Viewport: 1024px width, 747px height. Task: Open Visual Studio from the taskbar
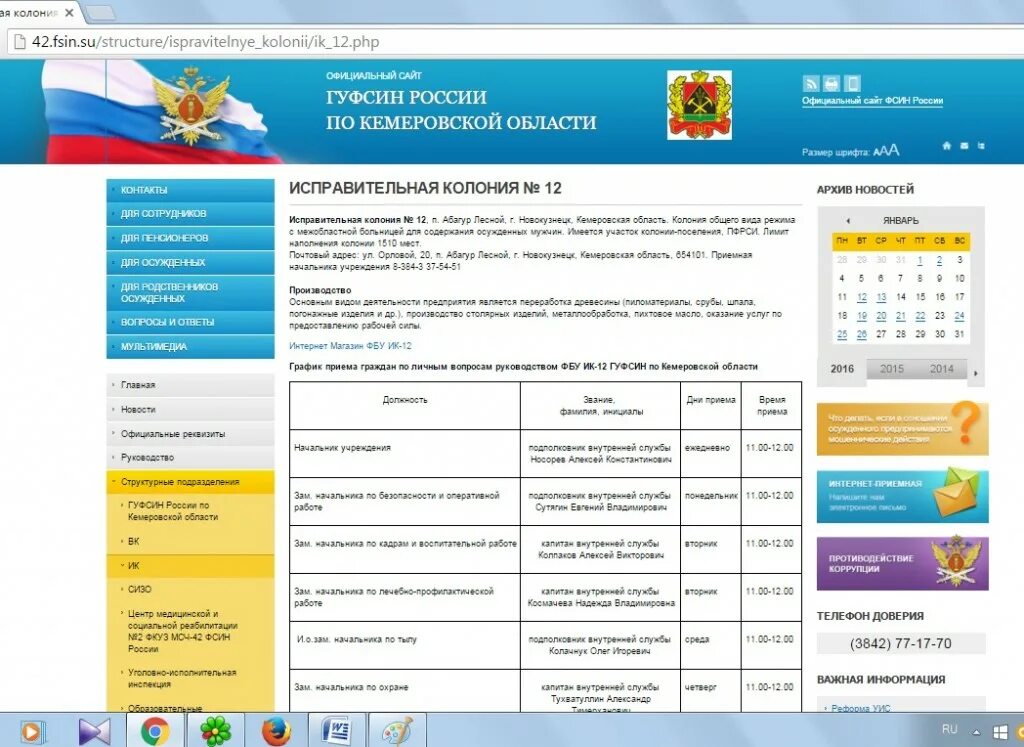tap(94, 731)
